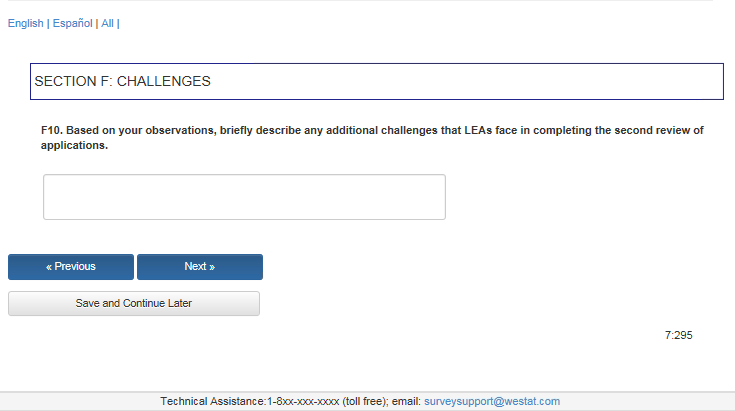The height and width of the screenshot is (411, 735).
Task: Go back with the Previous button
Action: coord(71,267)
